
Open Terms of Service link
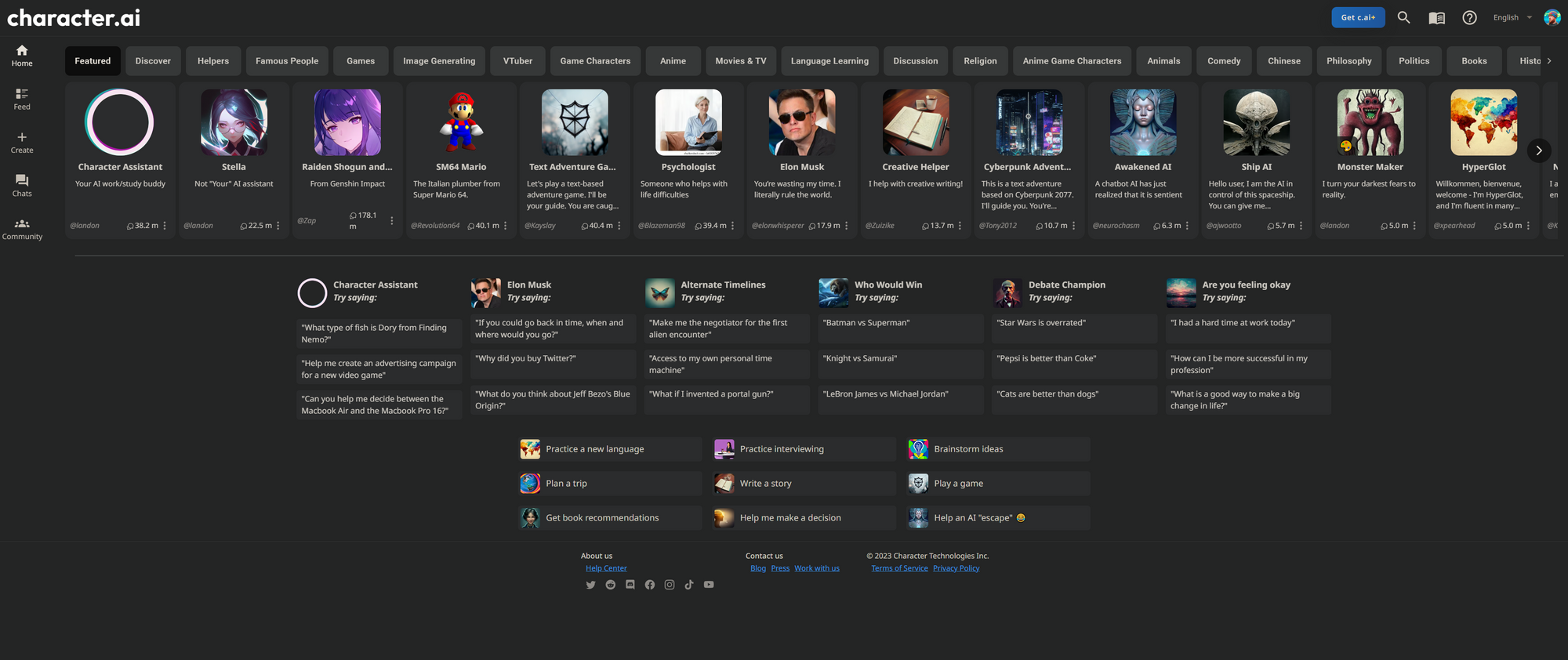pyautogui.click(x=899, y=568)
